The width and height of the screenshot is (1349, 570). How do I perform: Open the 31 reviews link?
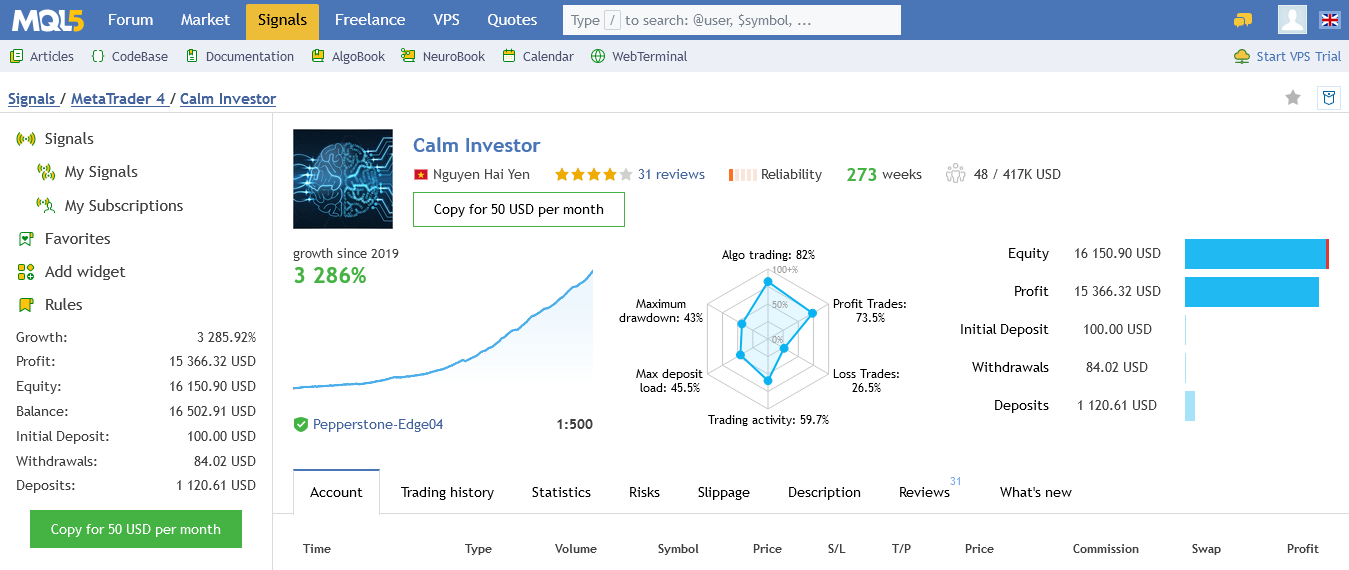[671, 174]
